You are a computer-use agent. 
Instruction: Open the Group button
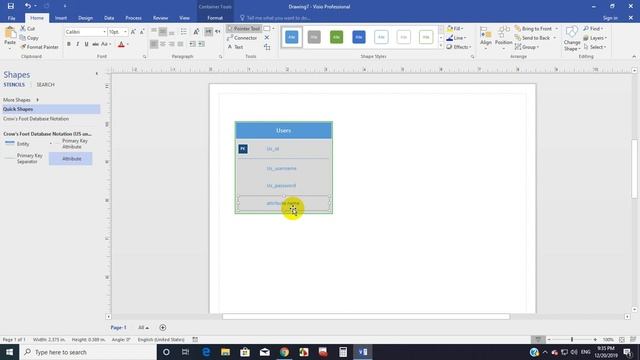point(527,47)
